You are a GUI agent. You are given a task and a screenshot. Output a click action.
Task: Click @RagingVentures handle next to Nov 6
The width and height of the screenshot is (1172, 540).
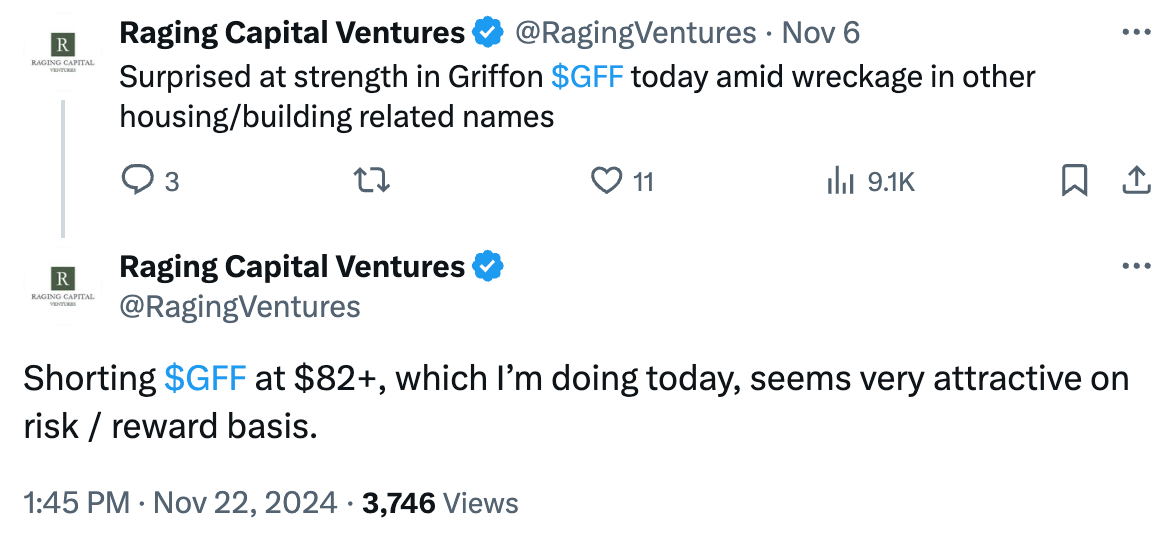(636, 33)
